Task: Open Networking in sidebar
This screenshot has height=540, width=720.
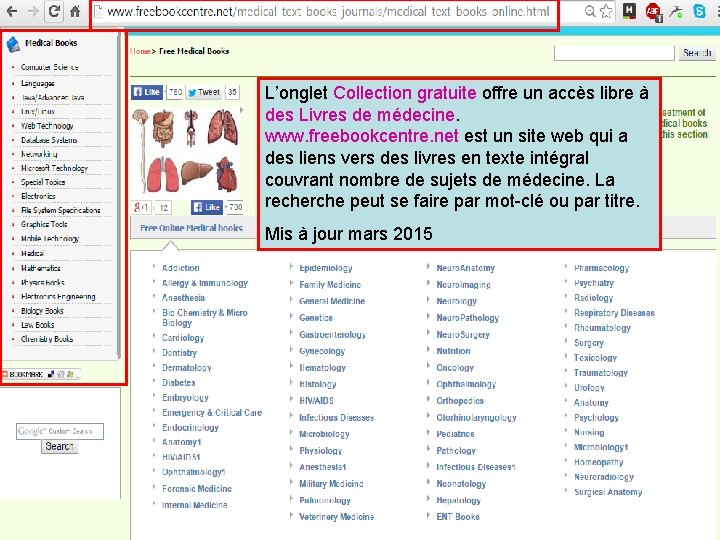Action: click(39, 154)
